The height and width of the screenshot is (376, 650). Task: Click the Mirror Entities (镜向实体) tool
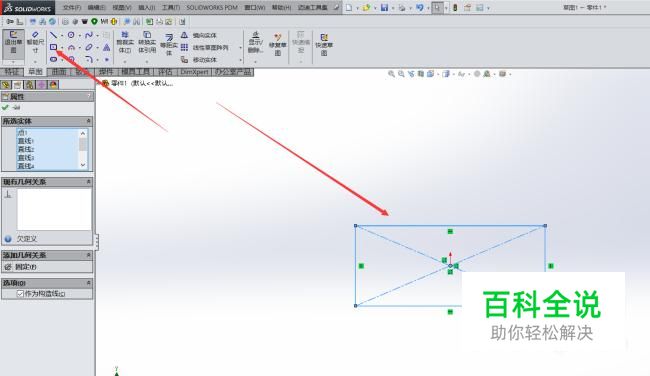click(199, 35)
